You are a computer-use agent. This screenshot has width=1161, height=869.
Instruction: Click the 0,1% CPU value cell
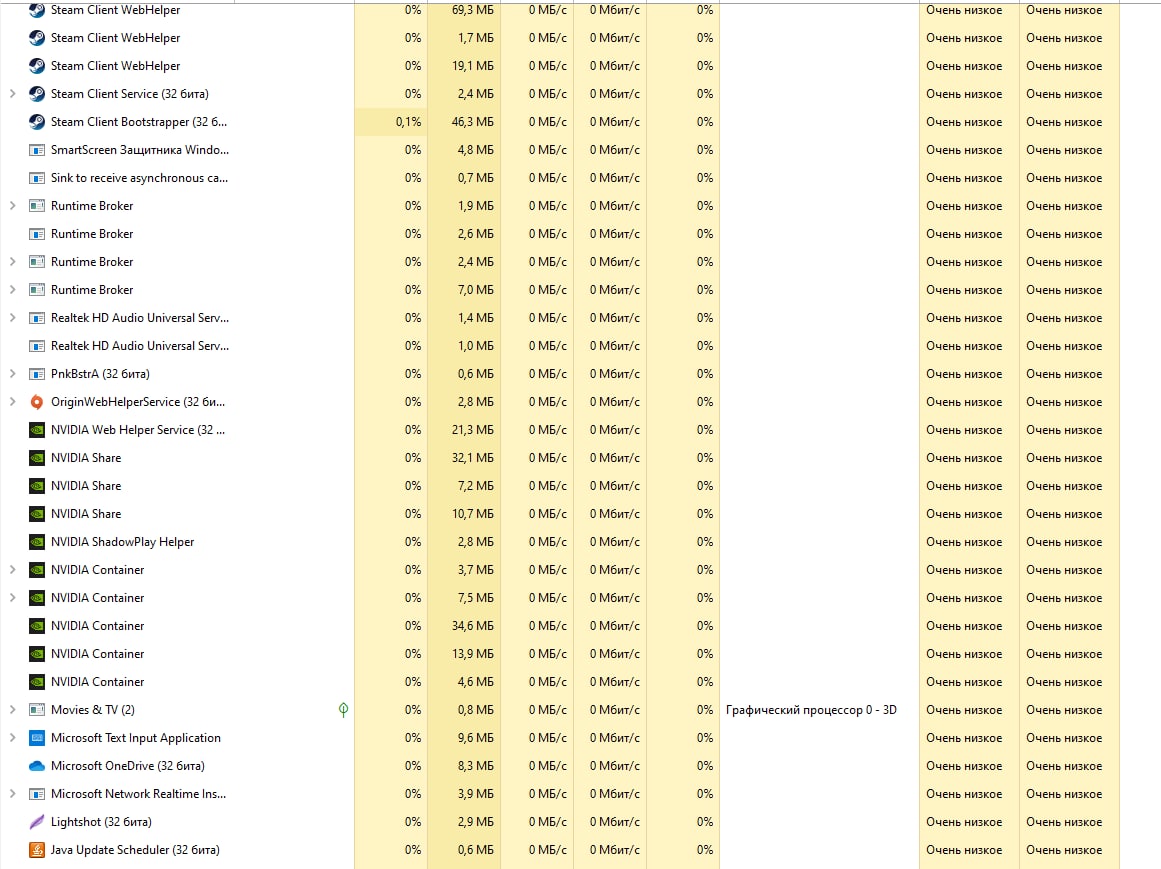click(391, 121)
